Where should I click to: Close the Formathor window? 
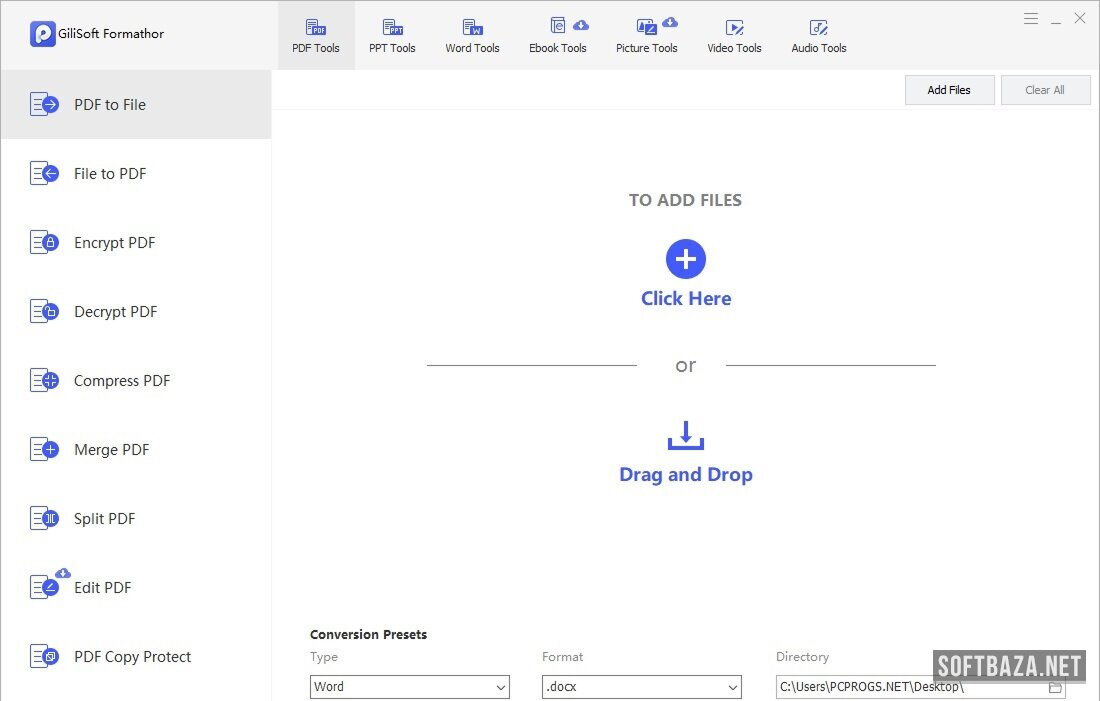(x=1080, y=18)
